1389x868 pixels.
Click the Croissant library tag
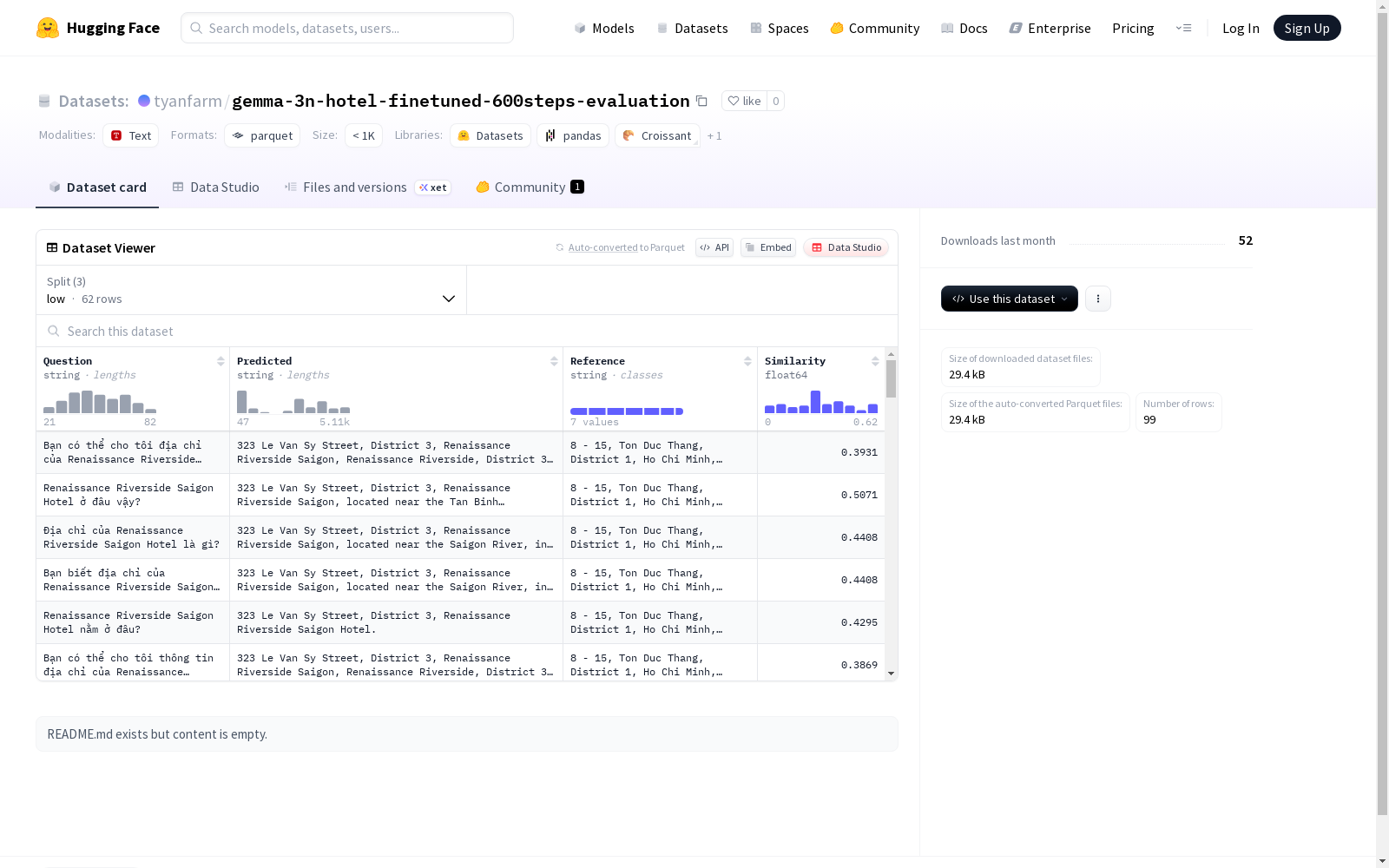click(x=657, y=135)
